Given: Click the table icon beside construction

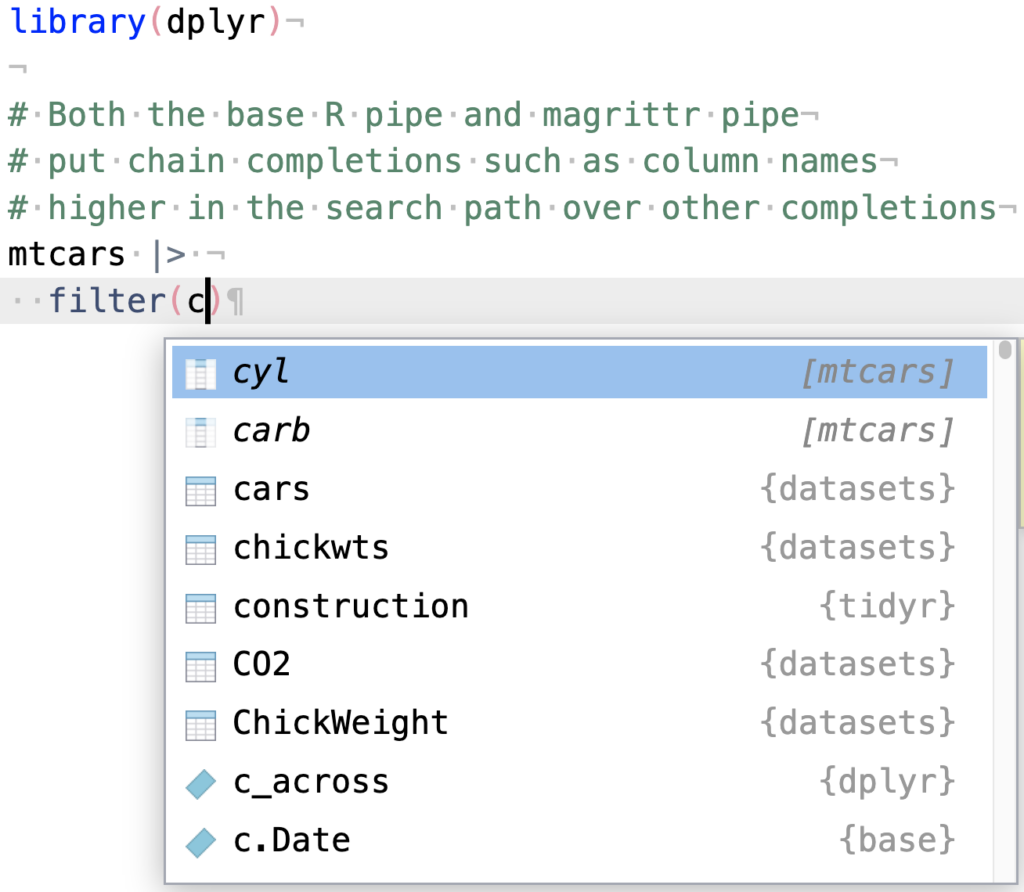Looking at the screenshot, I should tap(200, 606).
